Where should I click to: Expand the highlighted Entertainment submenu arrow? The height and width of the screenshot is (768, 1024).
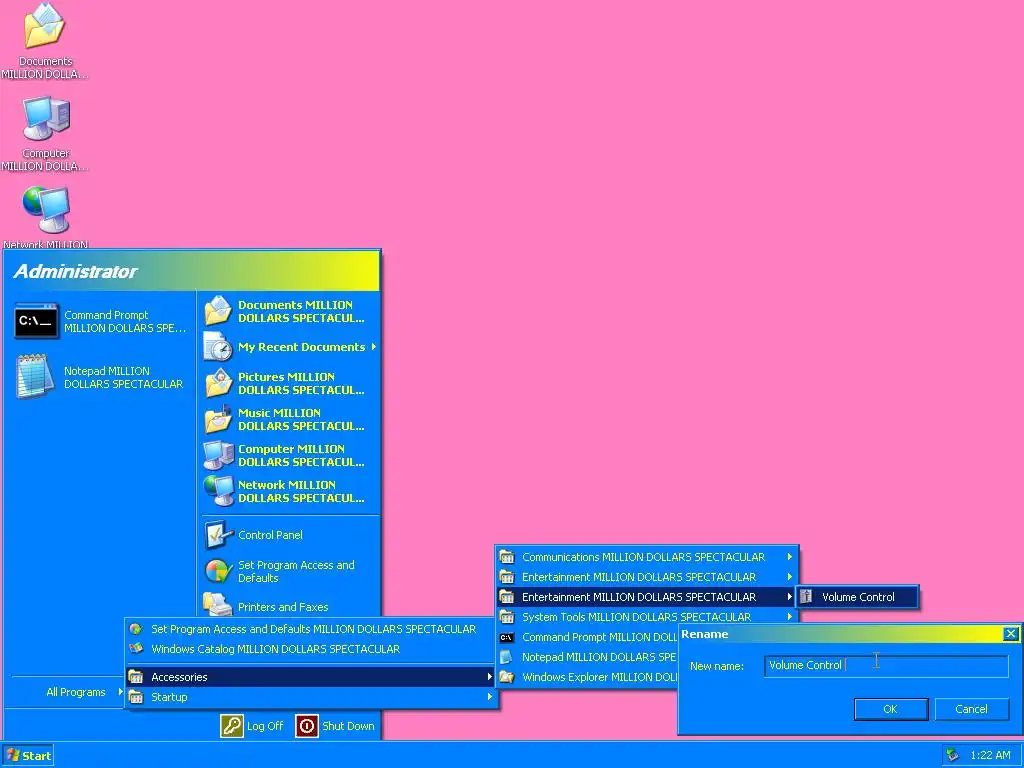tap(790, 596)
